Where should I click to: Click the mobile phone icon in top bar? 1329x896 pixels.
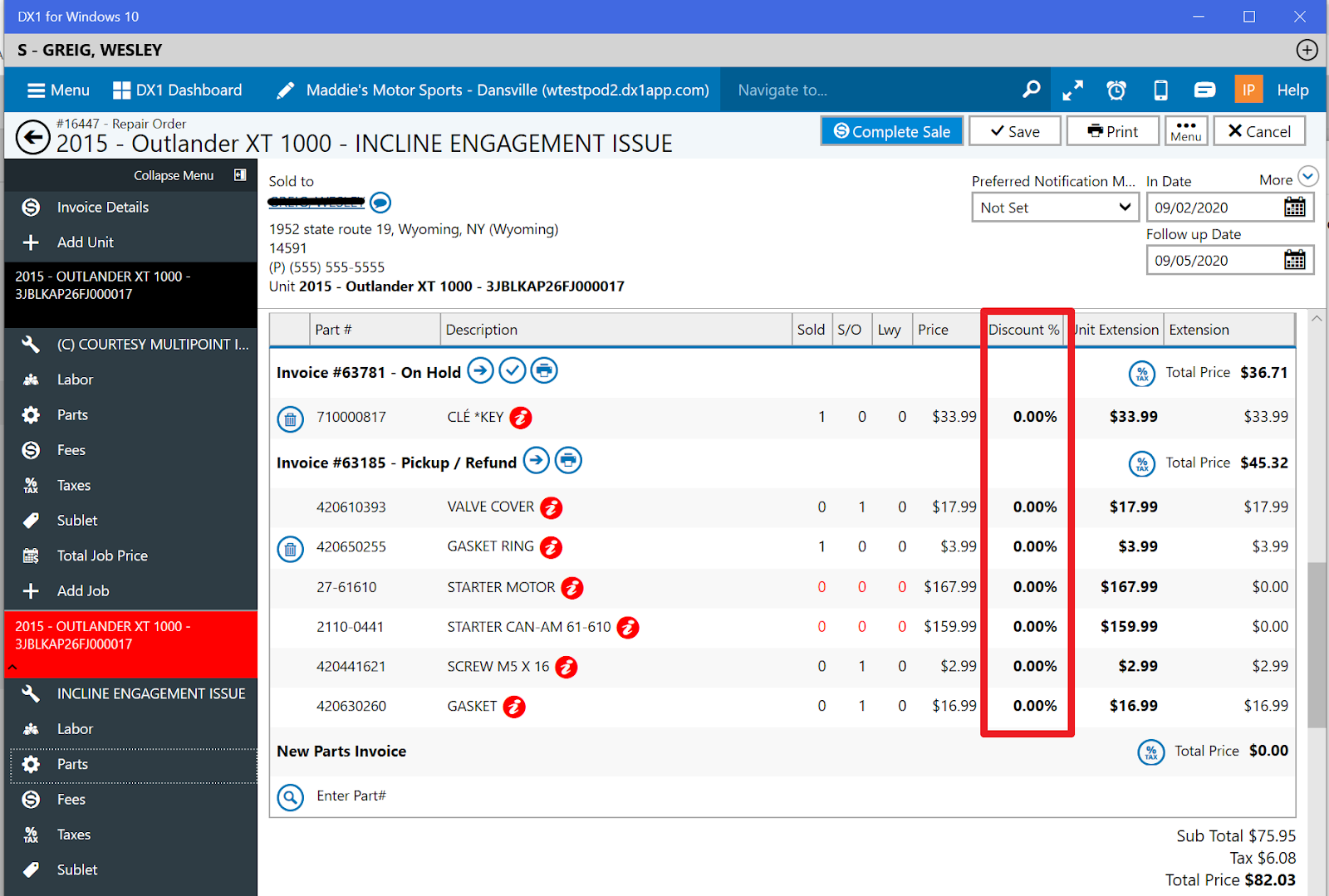pyautogui.click(x=1161, y=90)
